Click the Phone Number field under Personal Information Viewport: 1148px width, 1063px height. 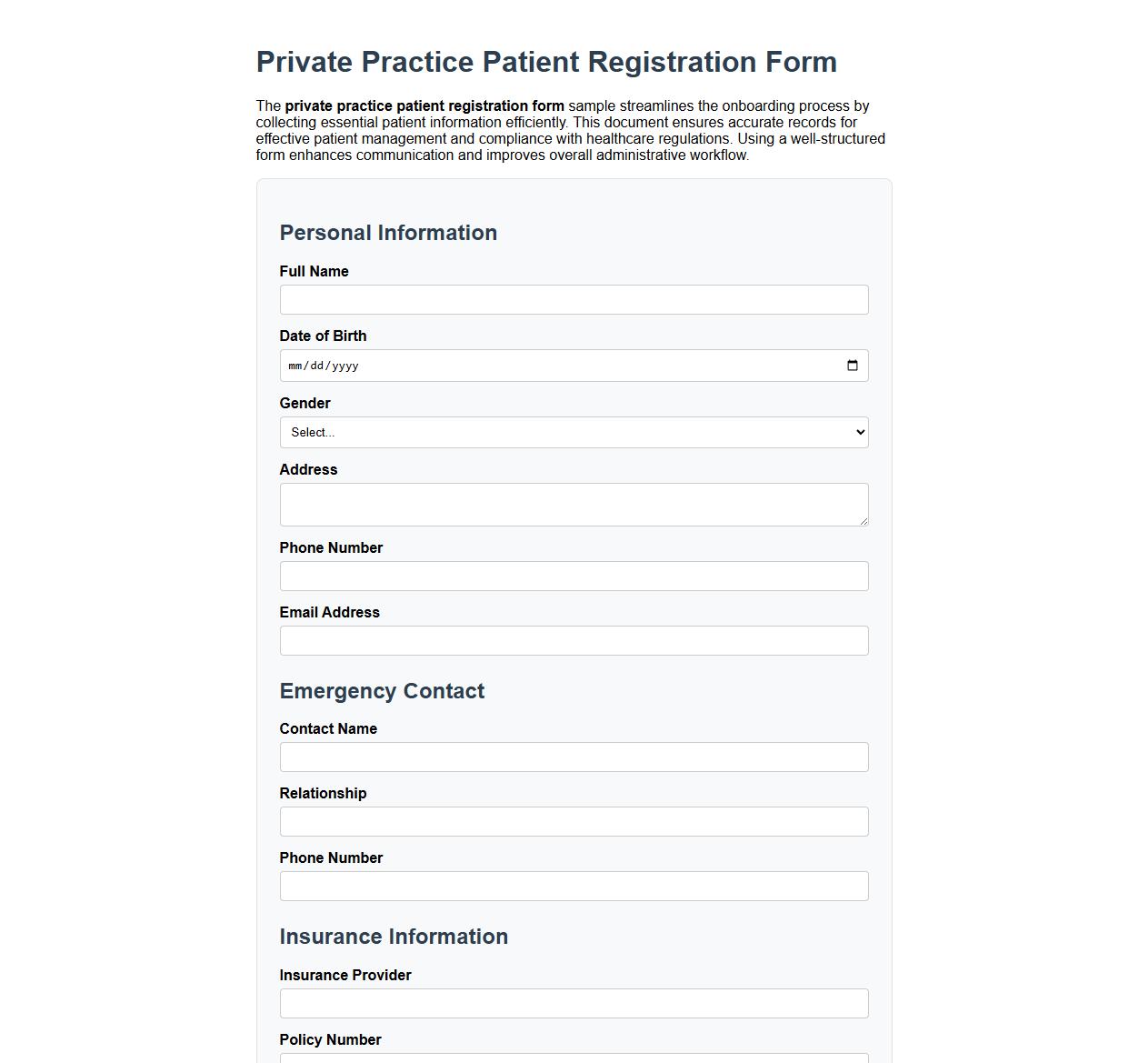574,576
